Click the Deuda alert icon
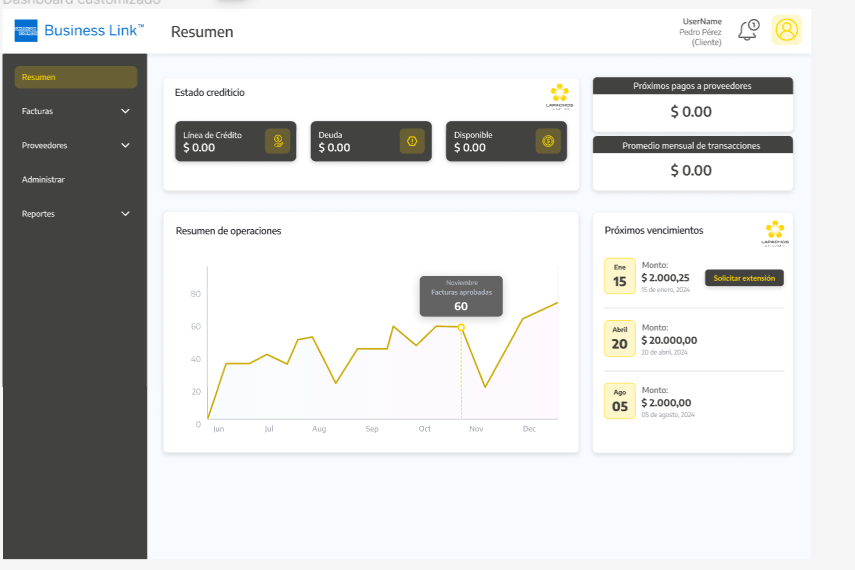 click(412, 141)
